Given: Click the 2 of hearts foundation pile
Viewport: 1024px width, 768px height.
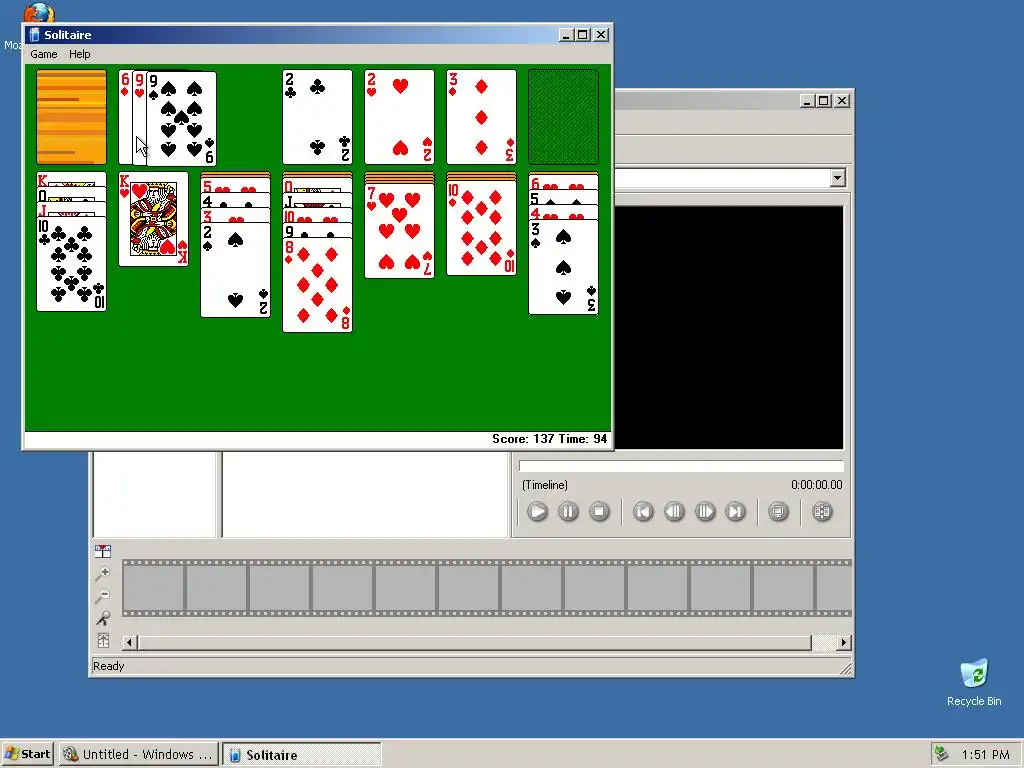Looking at the screenshot, I should (400, 117).
